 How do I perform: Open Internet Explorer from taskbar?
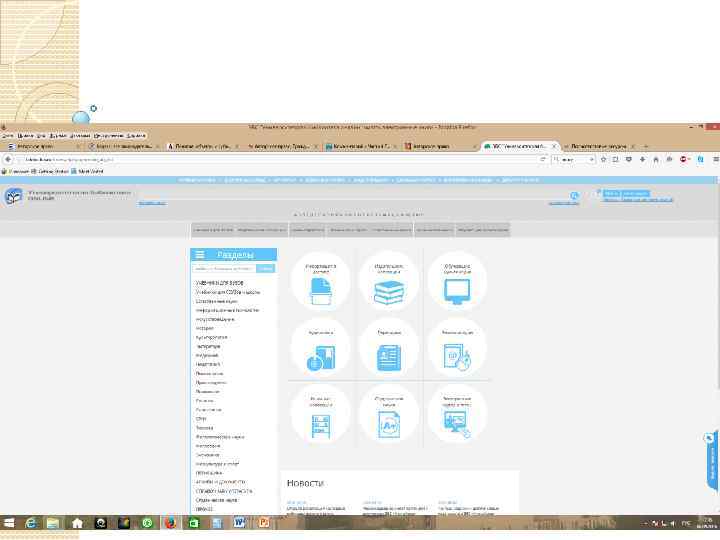(31, 523)
